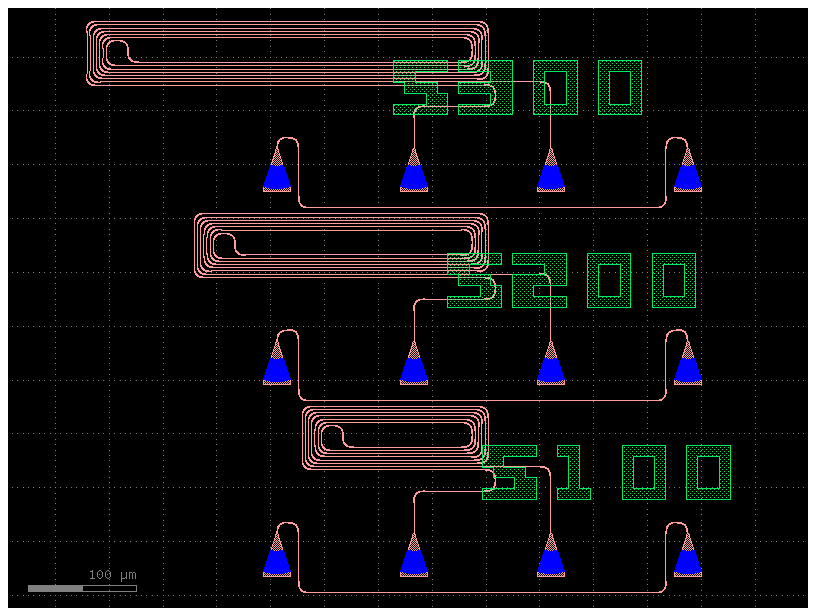Pick the rightmost grating coupler in the middle row
The width and height of the screenshot is (816, 616).
pyautogui.click(x=687, y=365)
